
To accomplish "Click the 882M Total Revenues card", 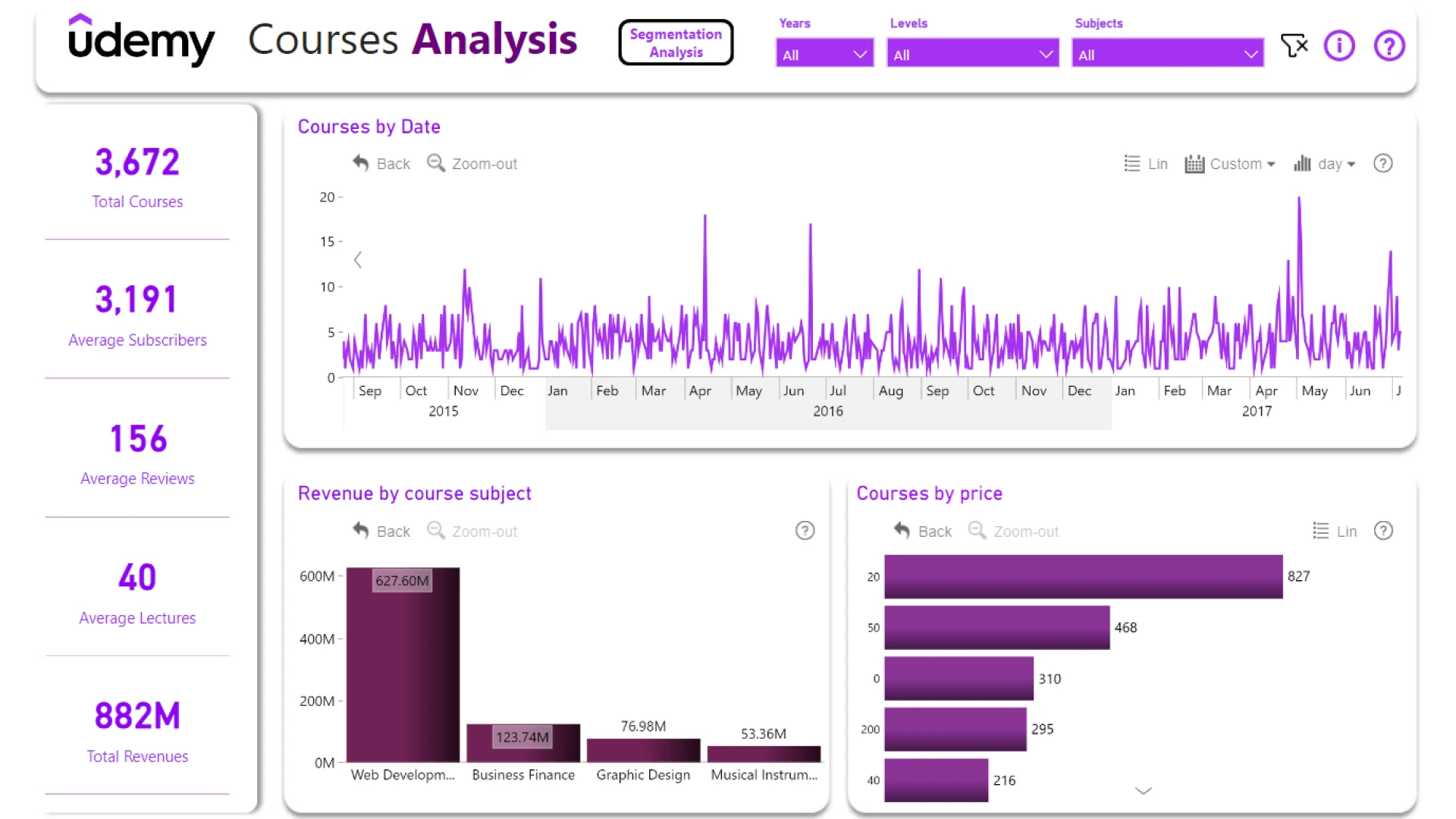I will (137, 733).
